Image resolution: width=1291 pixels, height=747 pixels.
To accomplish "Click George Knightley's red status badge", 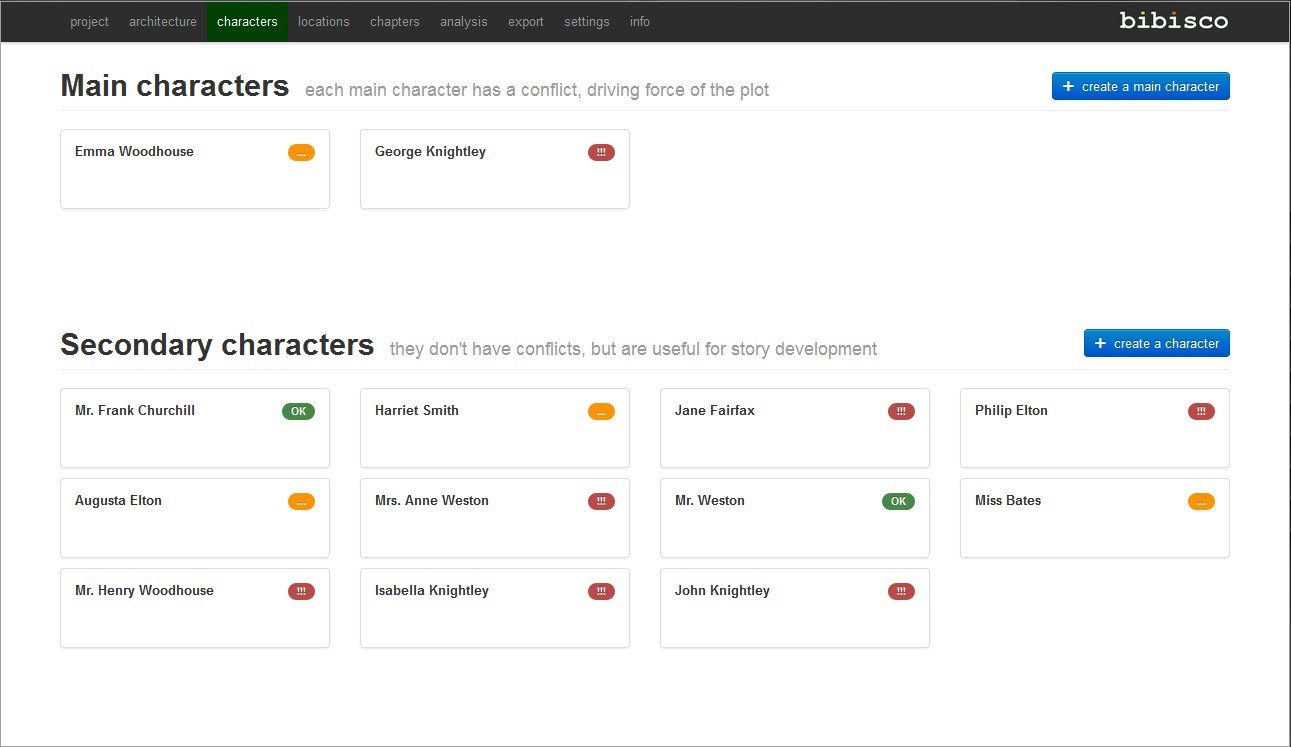I will pos(601,153).
